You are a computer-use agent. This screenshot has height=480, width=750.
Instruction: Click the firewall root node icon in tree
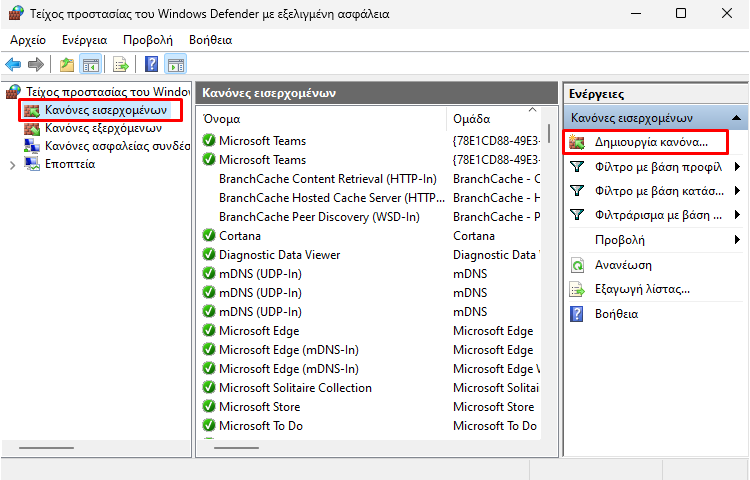pos(14,92)
